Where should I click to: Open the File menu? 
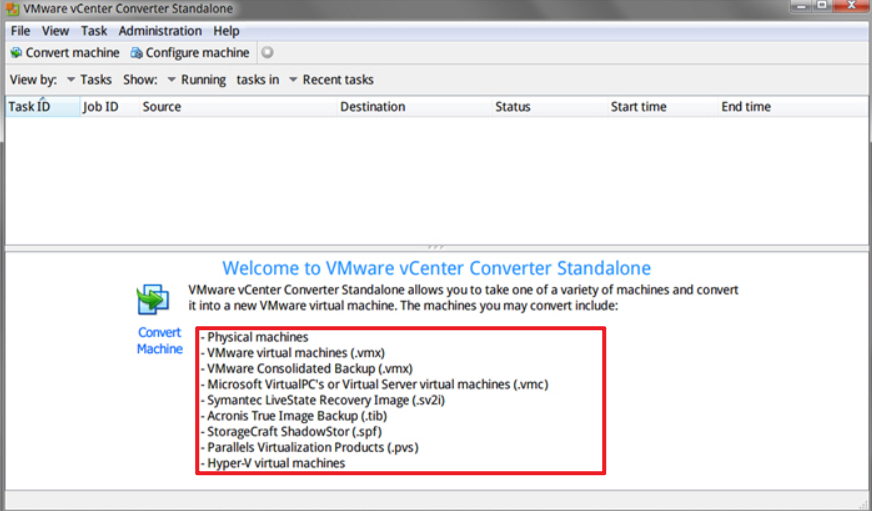point(21,31)
